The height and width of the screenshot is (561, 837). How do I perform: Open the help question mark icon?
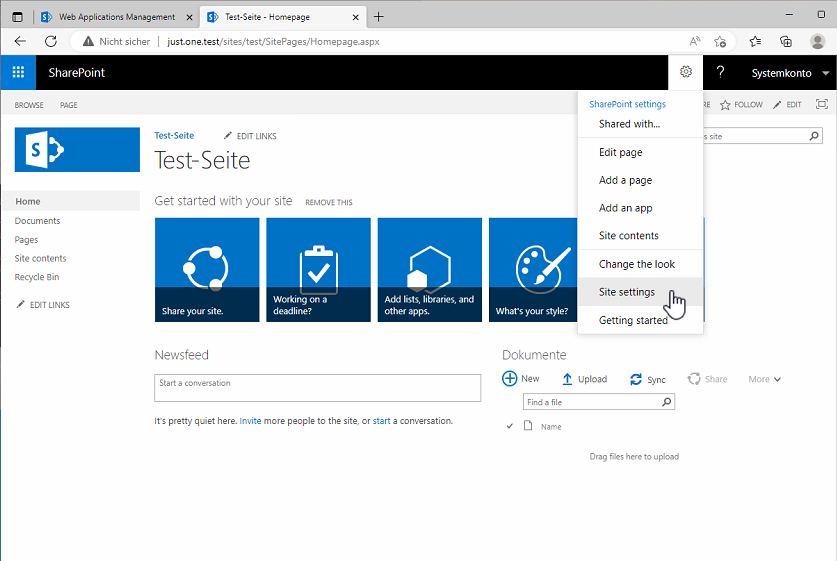click(720, 72)
